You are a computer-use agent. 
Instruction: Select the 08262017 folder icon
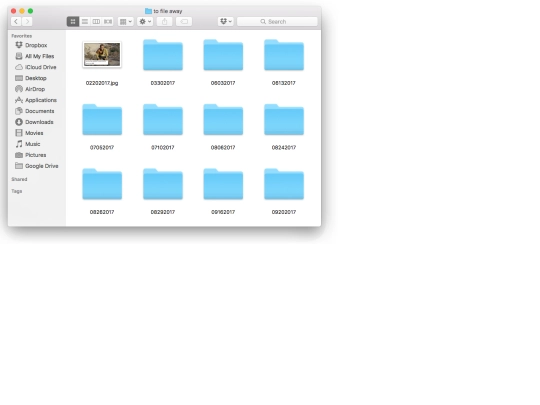(x=102, y=184)
